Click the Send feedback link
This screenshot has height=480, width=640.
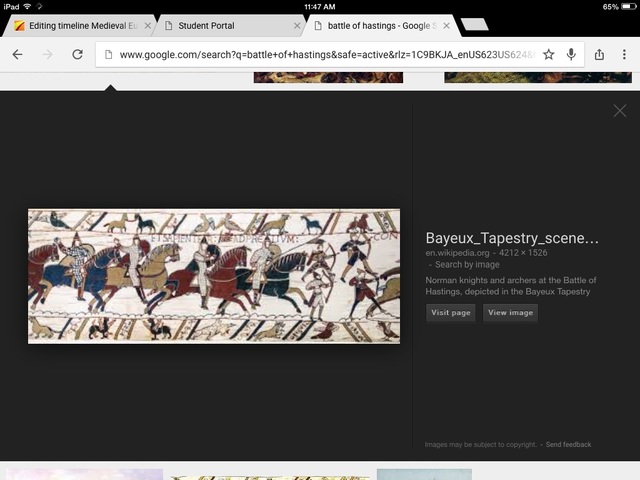pyautogui.click(x=568, y=444)
